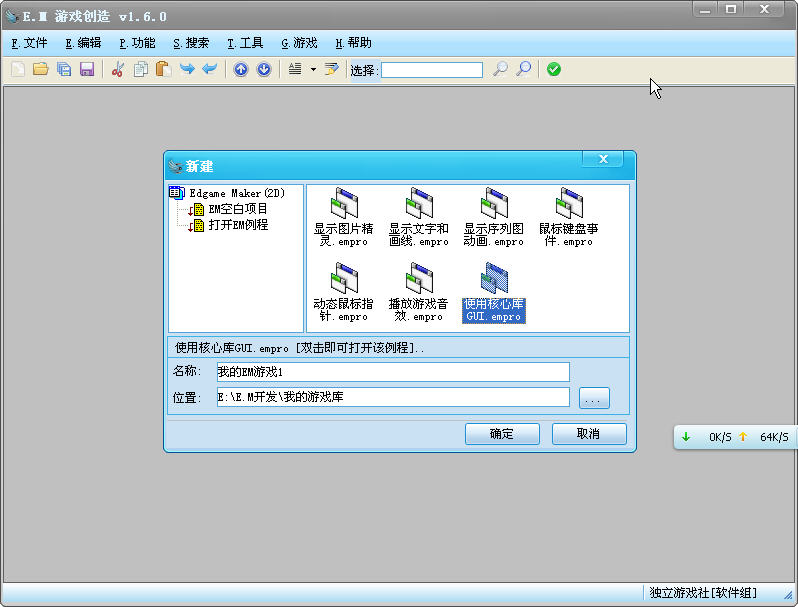The image size is (798, 607).
Task: Click the 新建 dialog title icon
Action: point(176,166)
